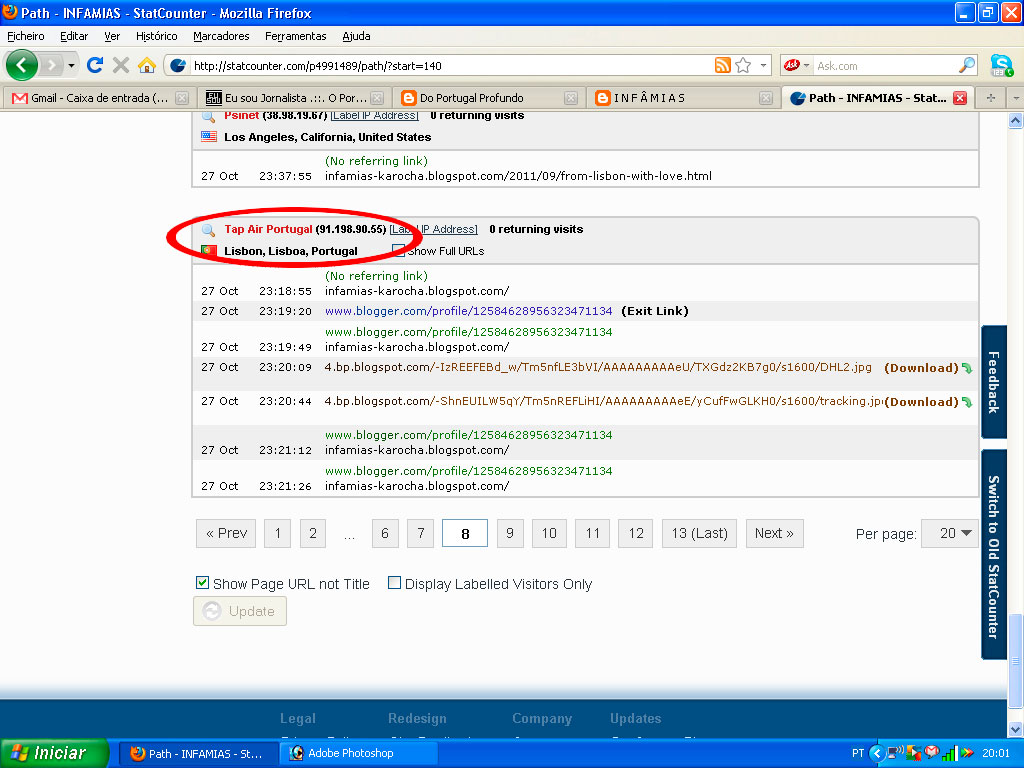Go back with the green back arrow

22,65
